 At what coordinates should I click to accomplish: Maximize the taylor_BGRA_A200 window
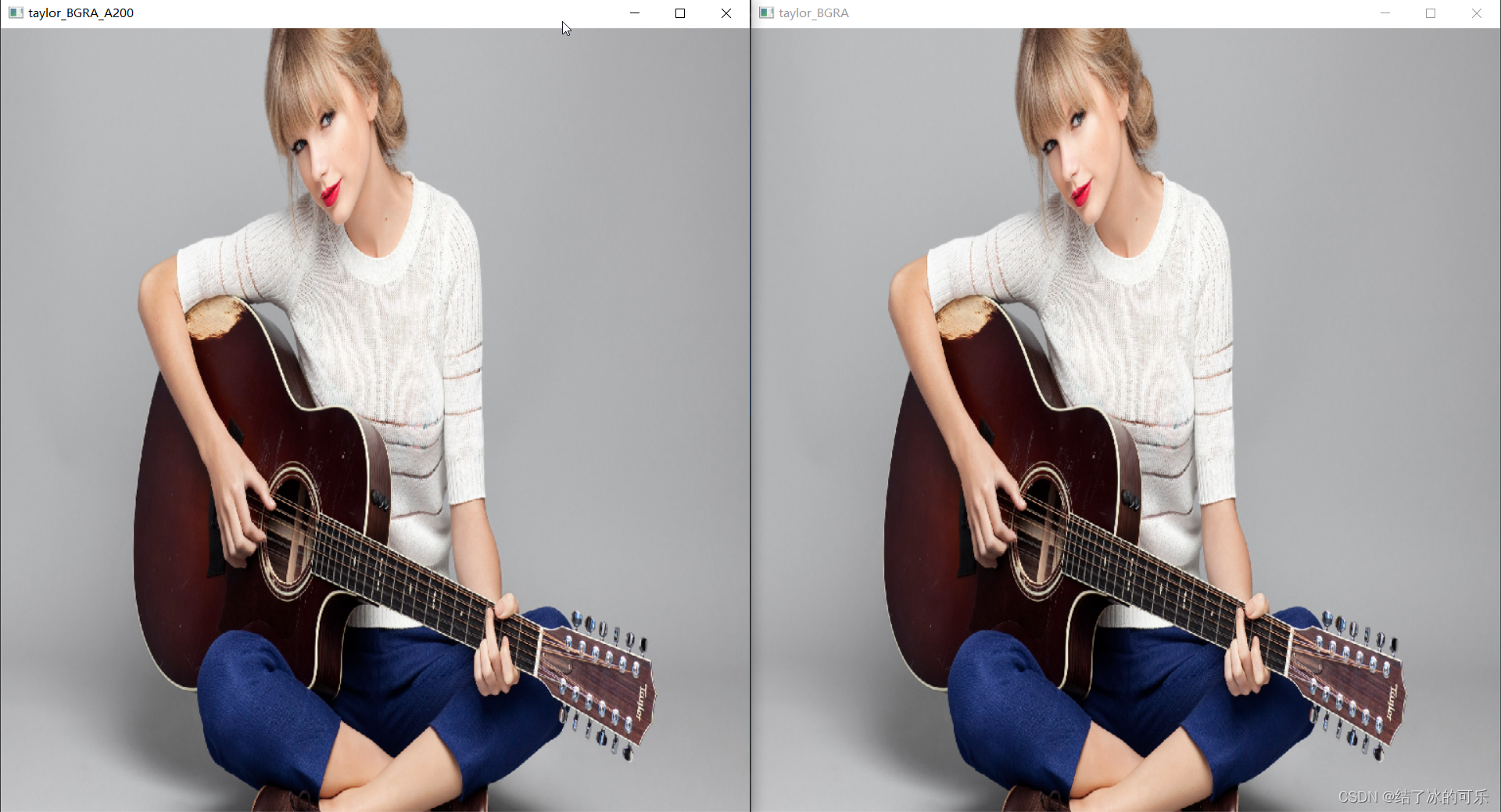point(680,13)
